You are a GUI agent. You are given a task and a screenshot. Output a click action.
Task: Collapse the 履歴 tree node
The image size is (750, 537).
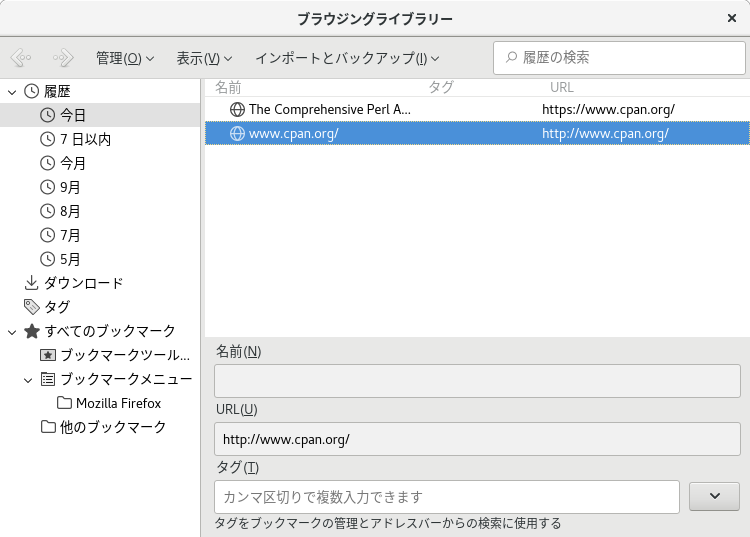12,92
